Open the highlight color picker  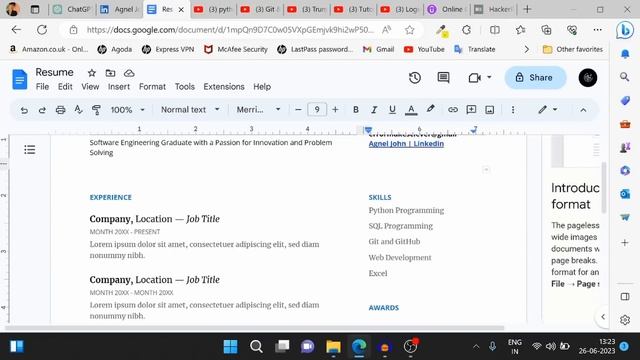pos(430,109)
